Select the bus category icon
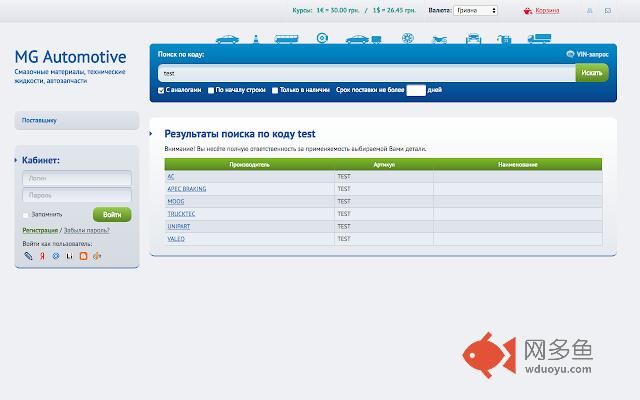This screenshot has width=640, height=400. pos(286,39)
